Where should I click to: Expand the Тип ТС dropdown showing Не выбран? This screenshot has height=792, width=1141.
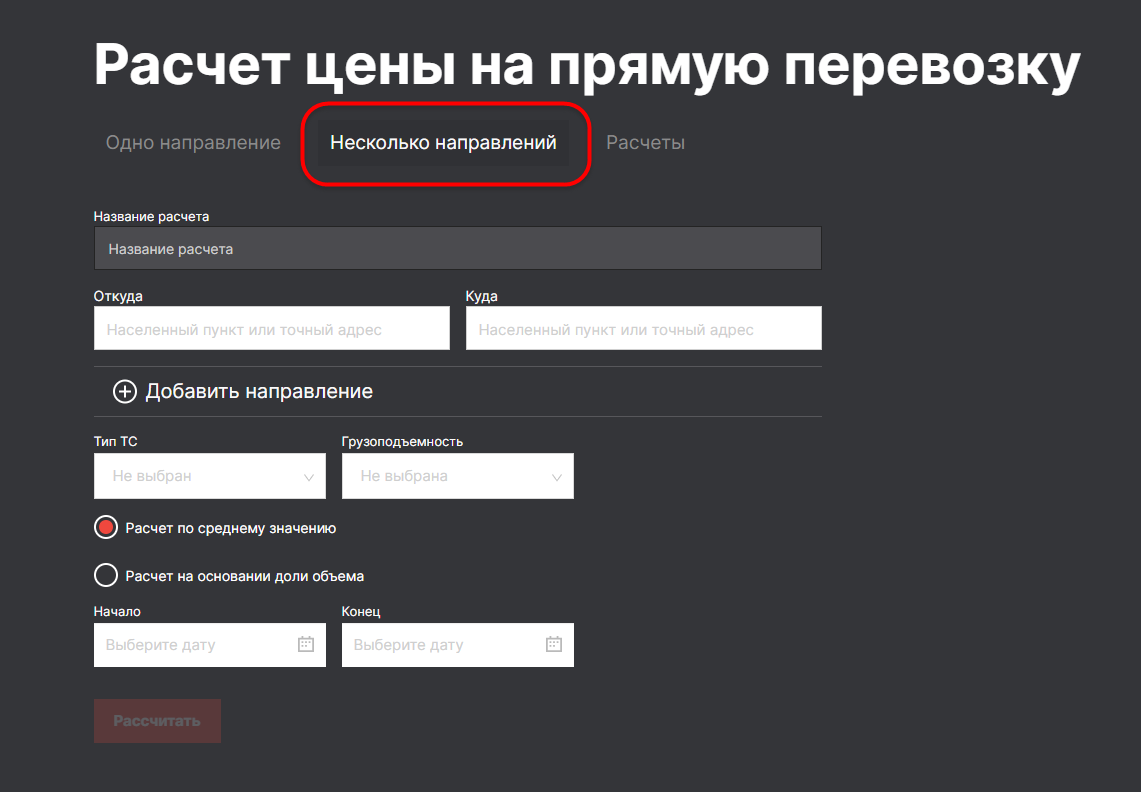pyautogui.click(x=200, y=476)
